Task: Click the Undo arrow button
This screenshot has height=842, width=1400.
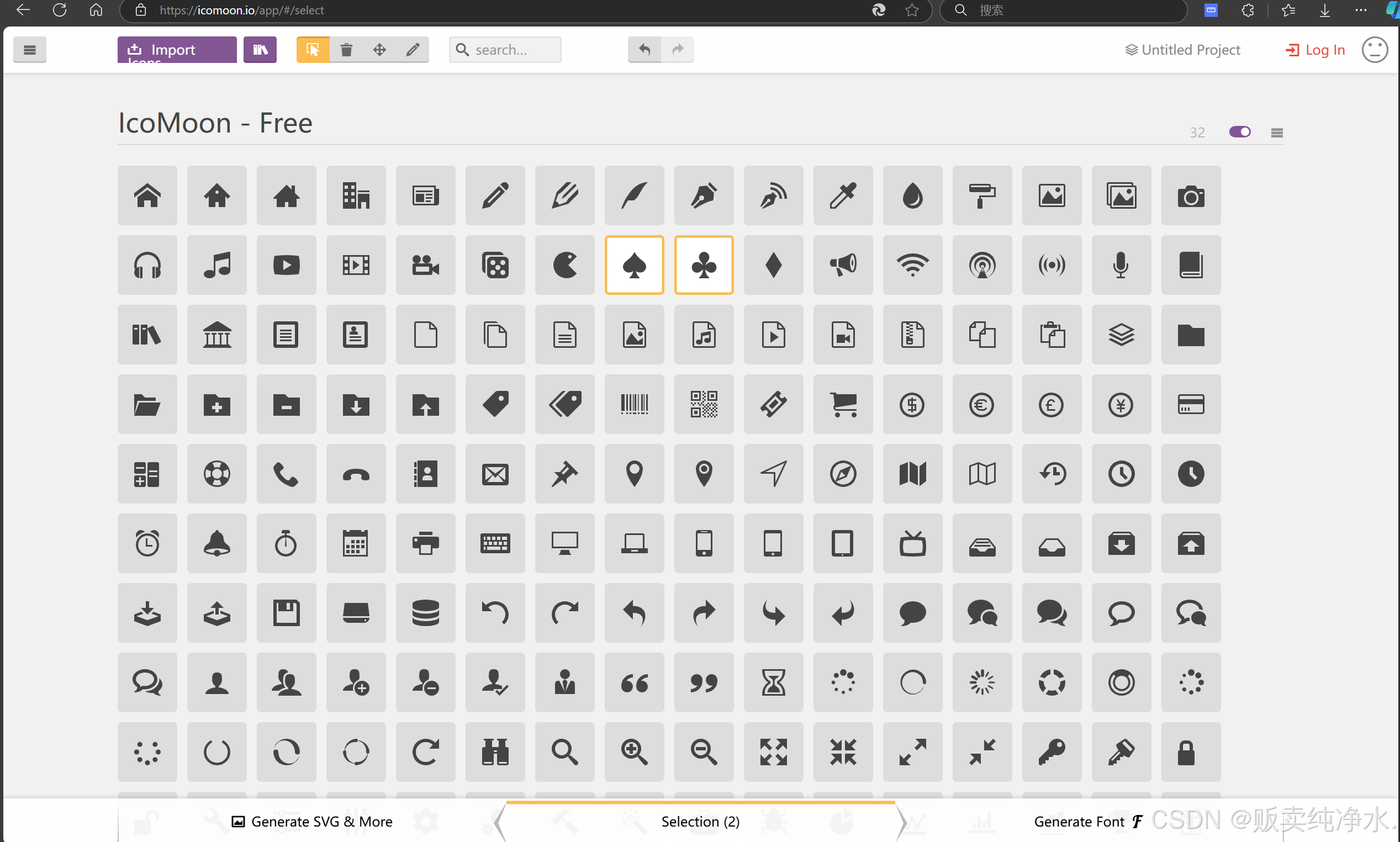Action: [x=644, y=50]
